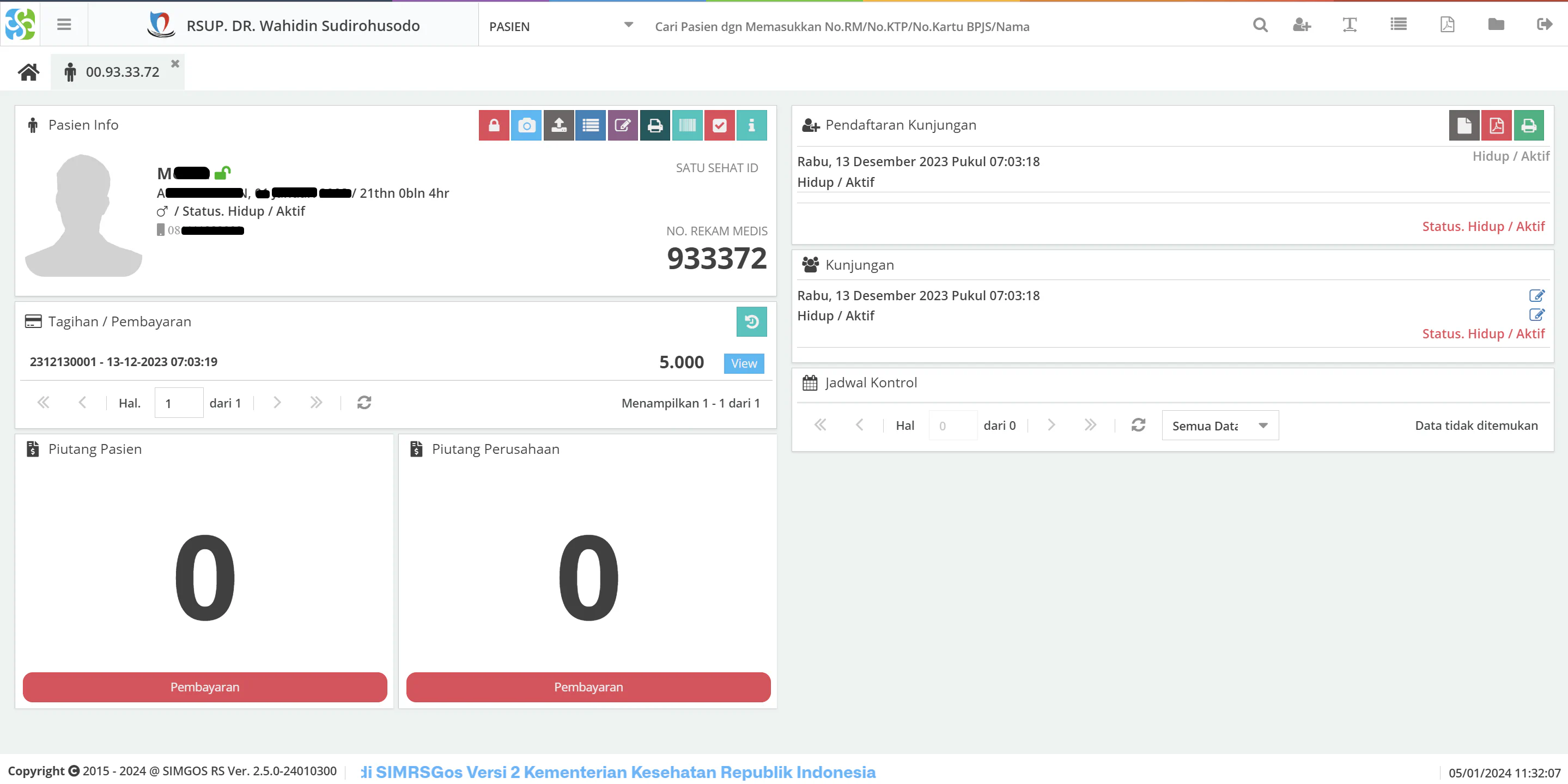This screenshot has height=784, width=1568.
Task: Click medical record number 933372
Action: tap(716, 258)
